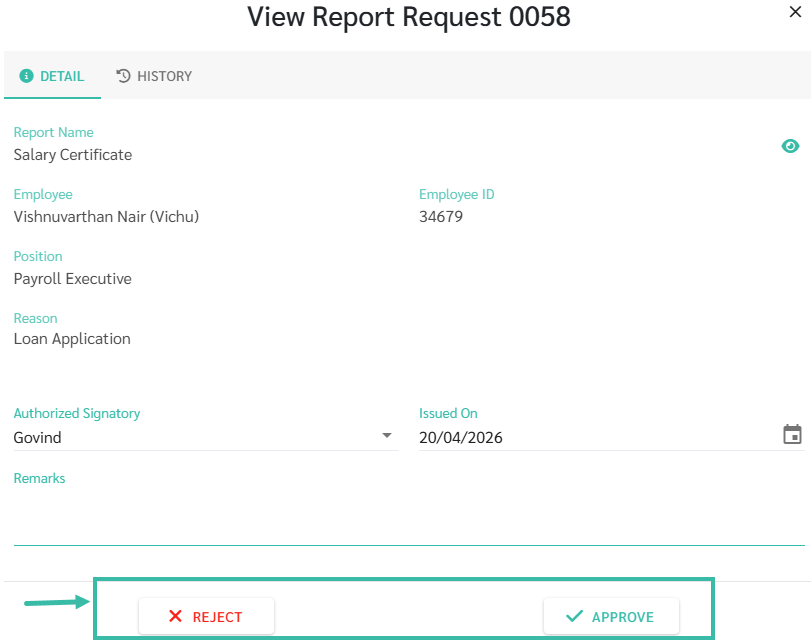
Task: Select the Payroll Executive position text
Action: (x=72, y=279)
